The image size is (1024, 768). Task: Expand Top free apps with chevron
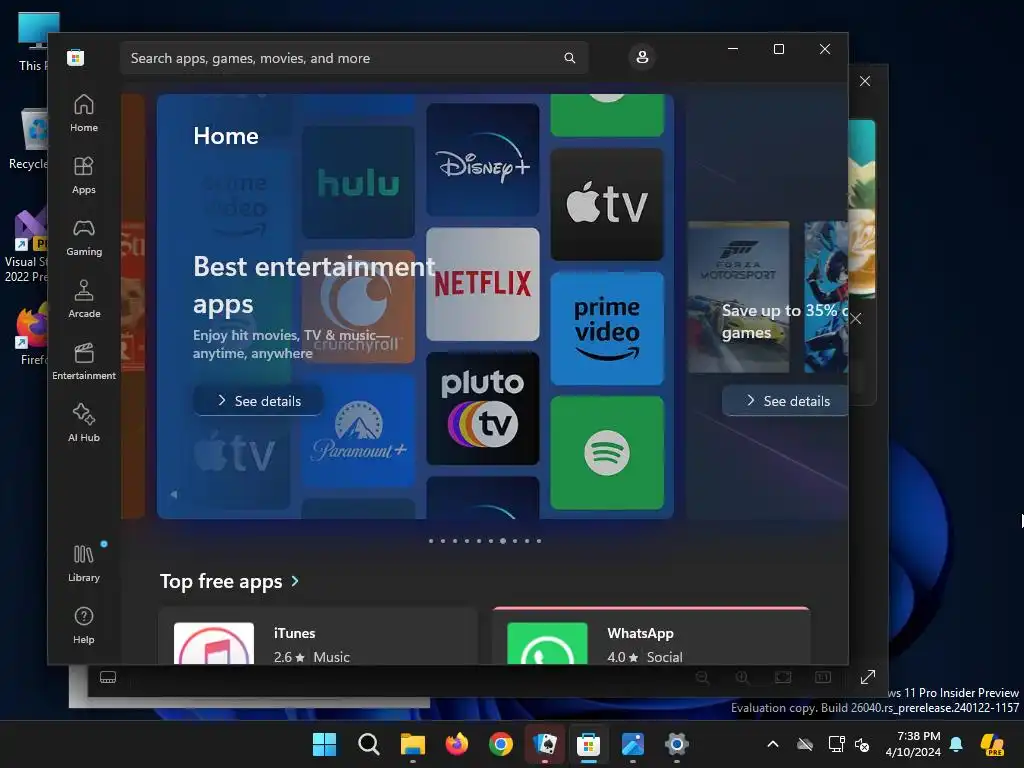[x=295, y=581]
